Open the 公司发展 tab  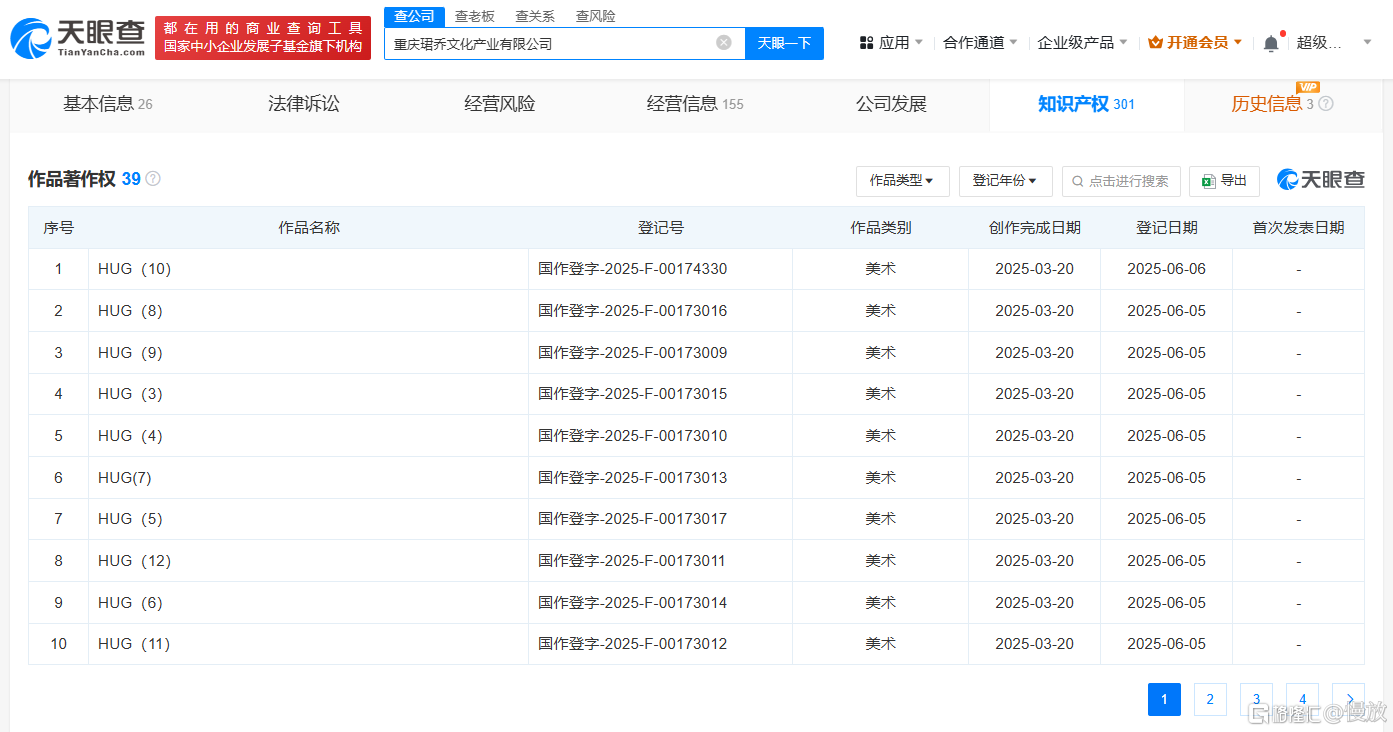click(x=891, y=104)
